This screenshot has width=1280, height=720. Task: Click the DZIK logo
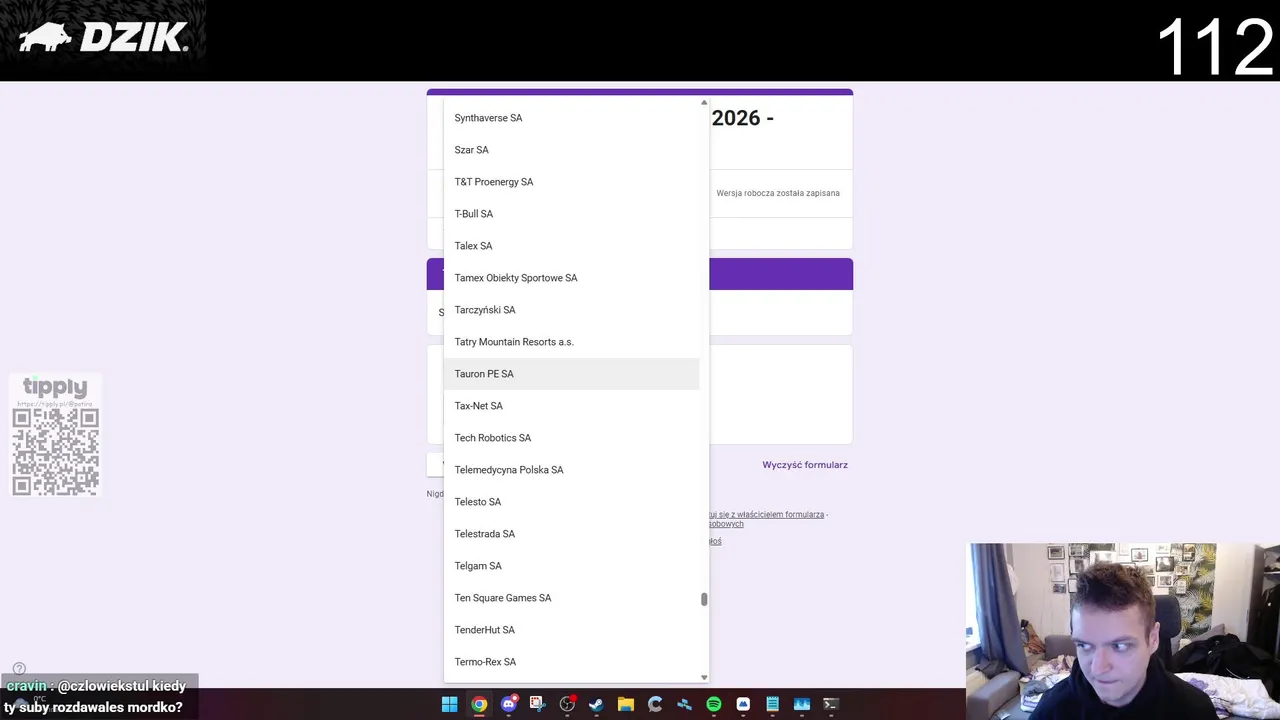pyautogui.click(x=103, y=38)
